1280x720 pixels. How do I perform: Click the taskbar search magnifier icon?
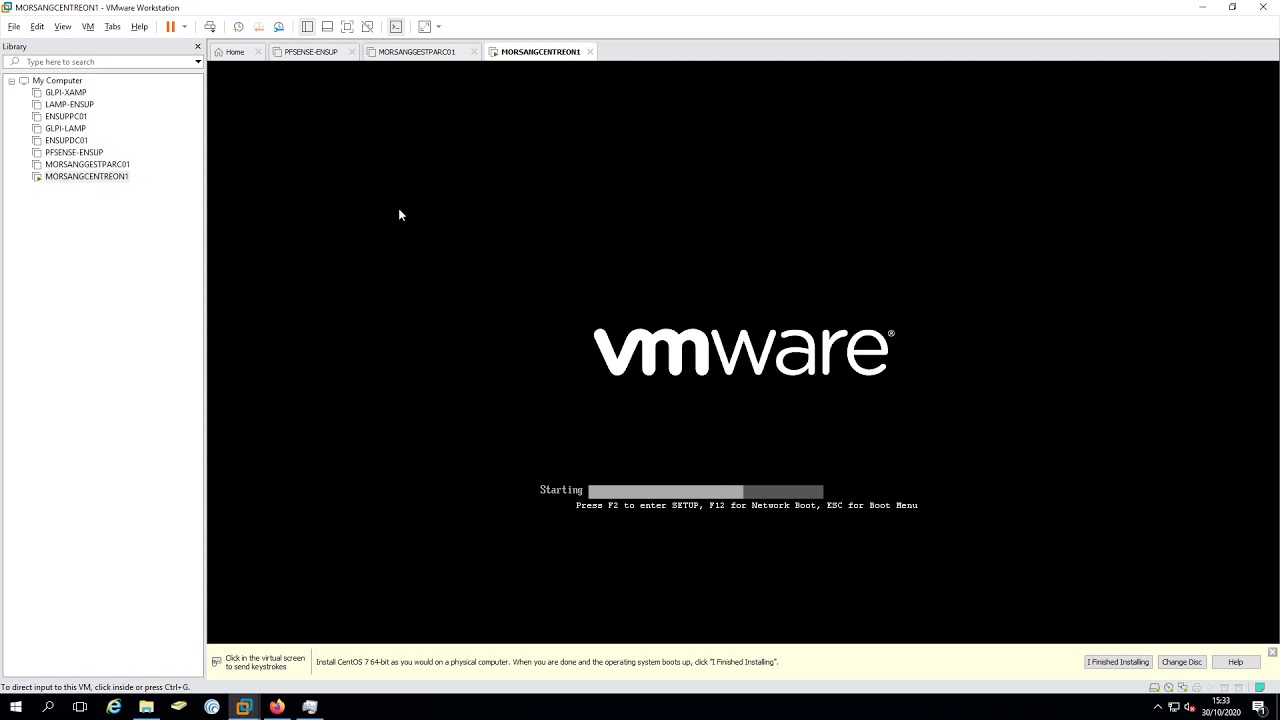pos(48,707)
